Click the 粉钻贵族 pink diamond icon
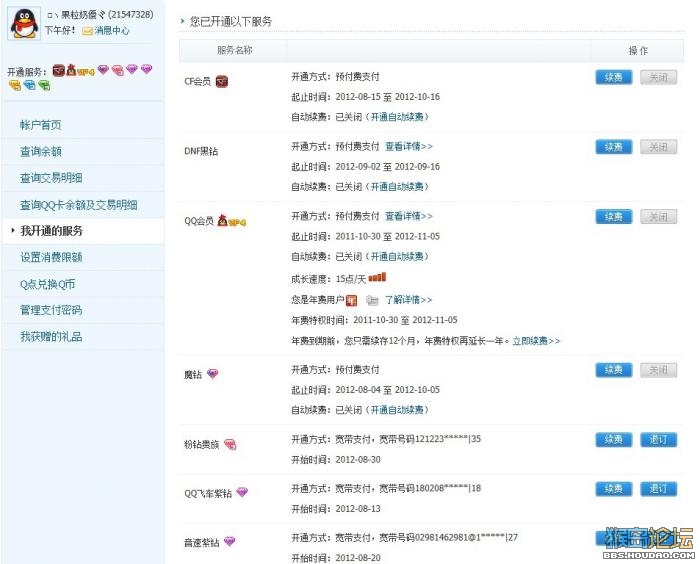Viewport: 700px width, 564px height. coord(230,444)
